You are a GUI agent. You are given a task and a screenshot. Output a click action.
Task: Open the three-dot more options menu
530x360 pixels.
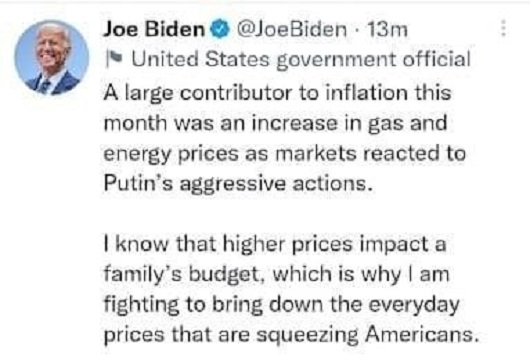[x=503, y=28]
